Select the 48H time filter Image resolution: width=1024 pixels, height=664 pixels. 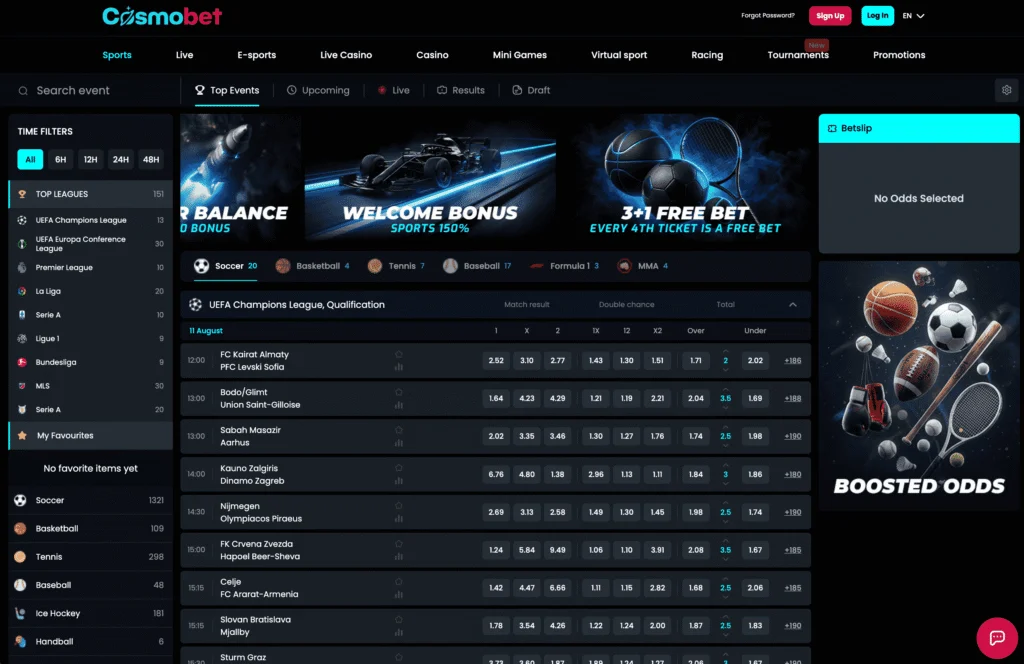pyautogui.click(x=151, y=159)
